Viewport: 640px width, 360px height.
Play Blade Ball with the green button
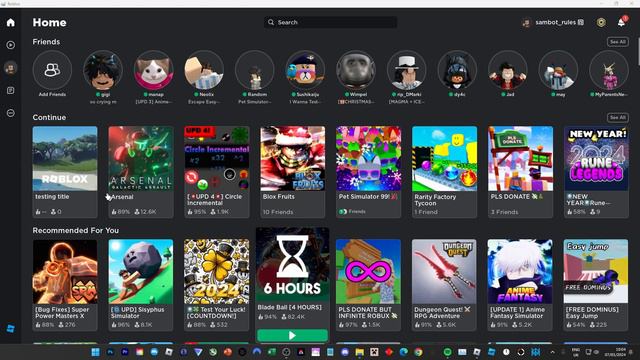(x=292, y=336)
